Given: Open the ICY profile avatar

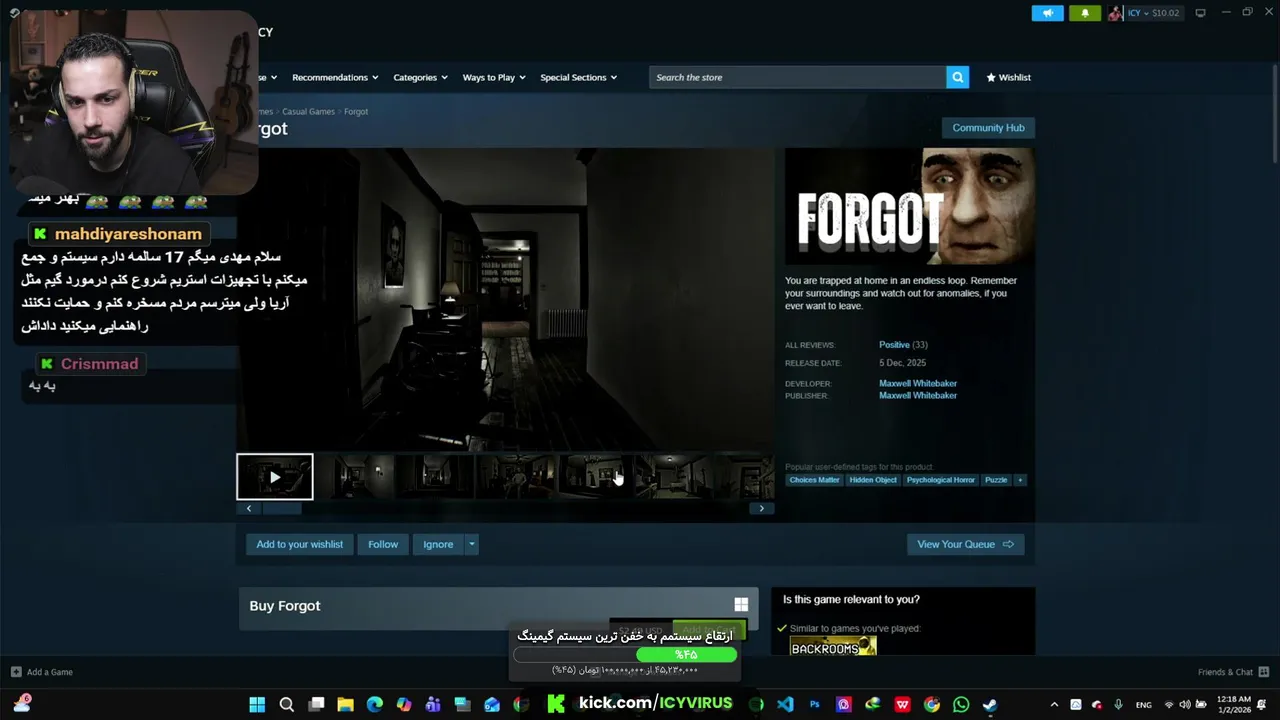Looking at the screenshot, I should click(x=1115, y=13).
